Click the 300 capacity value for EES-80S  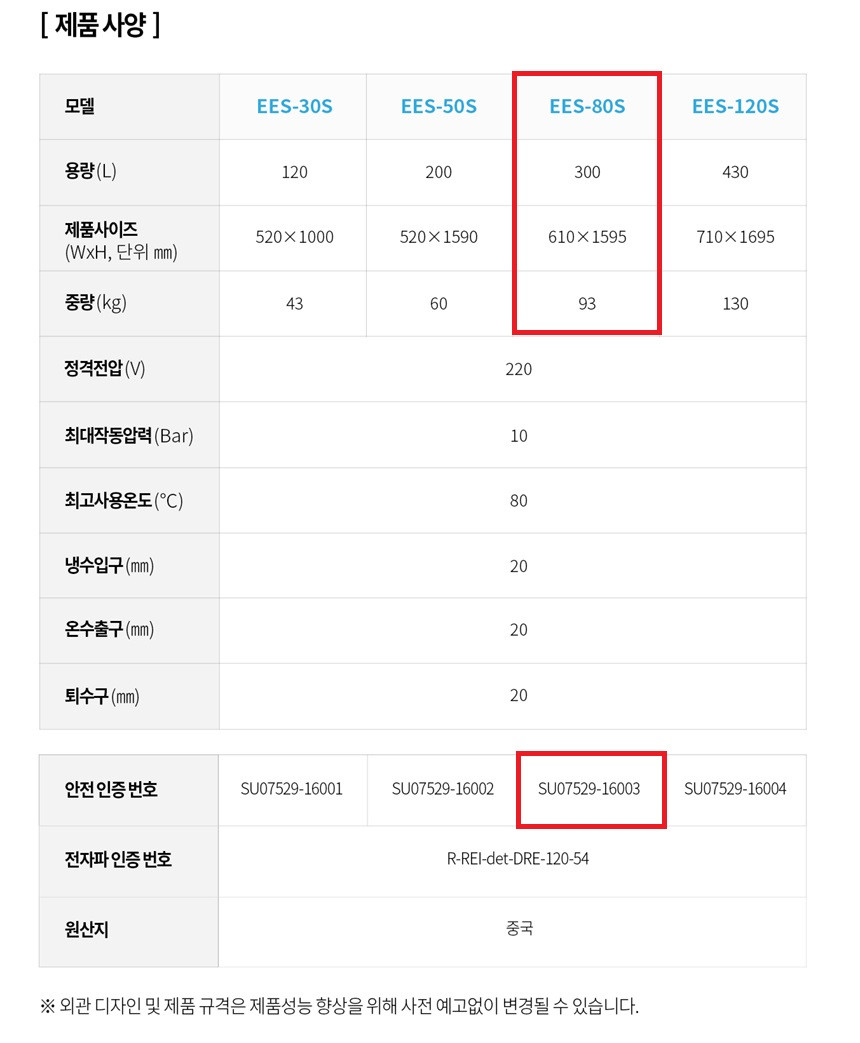point(587,172)
